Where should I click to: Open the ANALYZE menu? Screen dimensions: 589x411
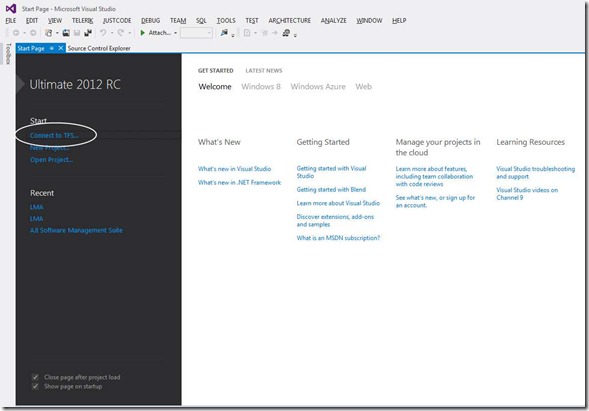(334, 21)
